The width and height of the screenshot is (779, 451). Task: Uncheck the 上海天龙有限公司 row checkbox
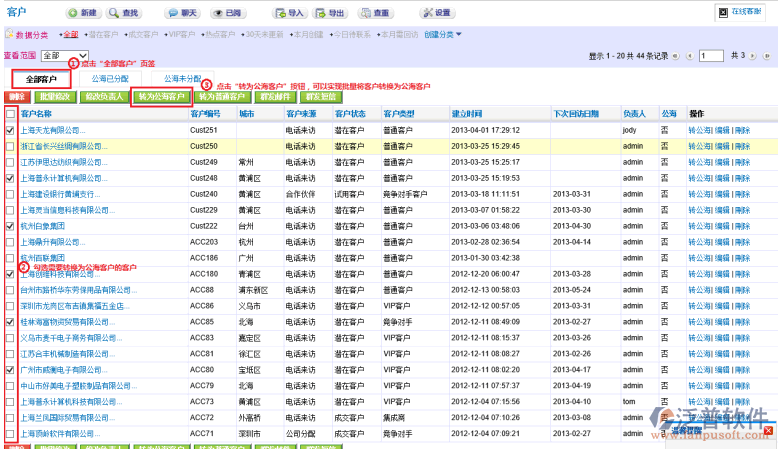coord(10,130)
